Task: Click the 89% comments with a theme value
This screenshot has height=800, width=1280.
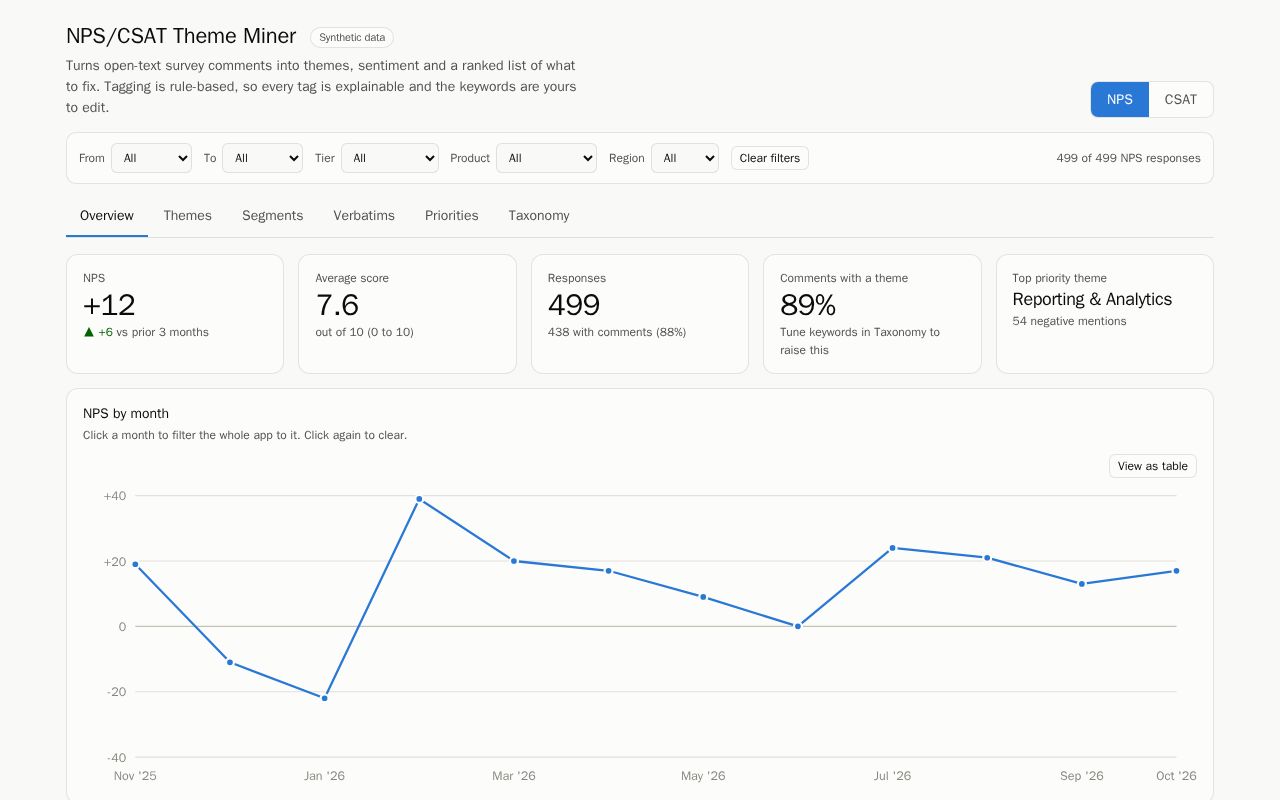Action: tap(808, 305)
